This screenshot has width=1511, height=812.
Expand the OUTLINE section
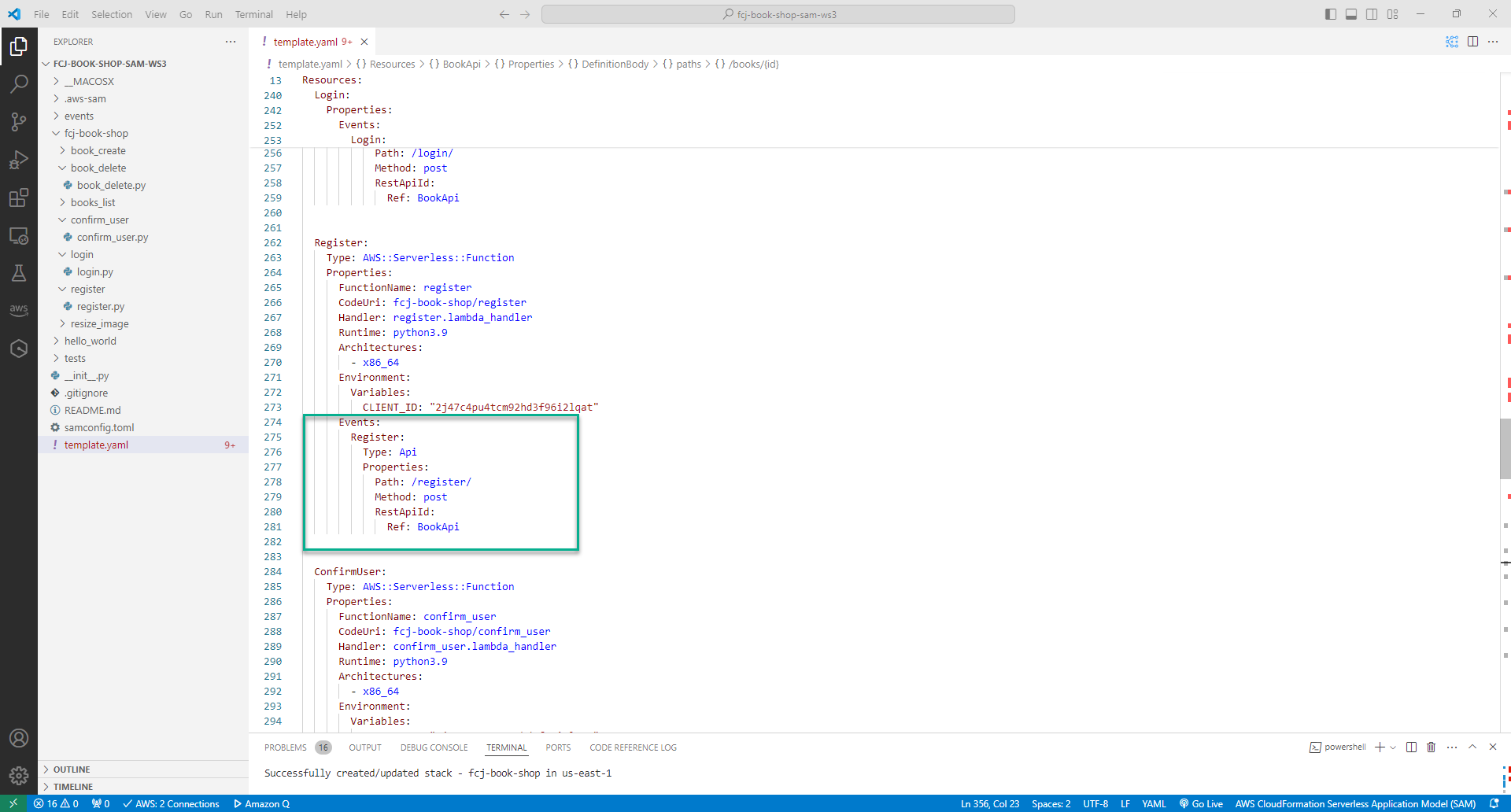pos(72,770)
